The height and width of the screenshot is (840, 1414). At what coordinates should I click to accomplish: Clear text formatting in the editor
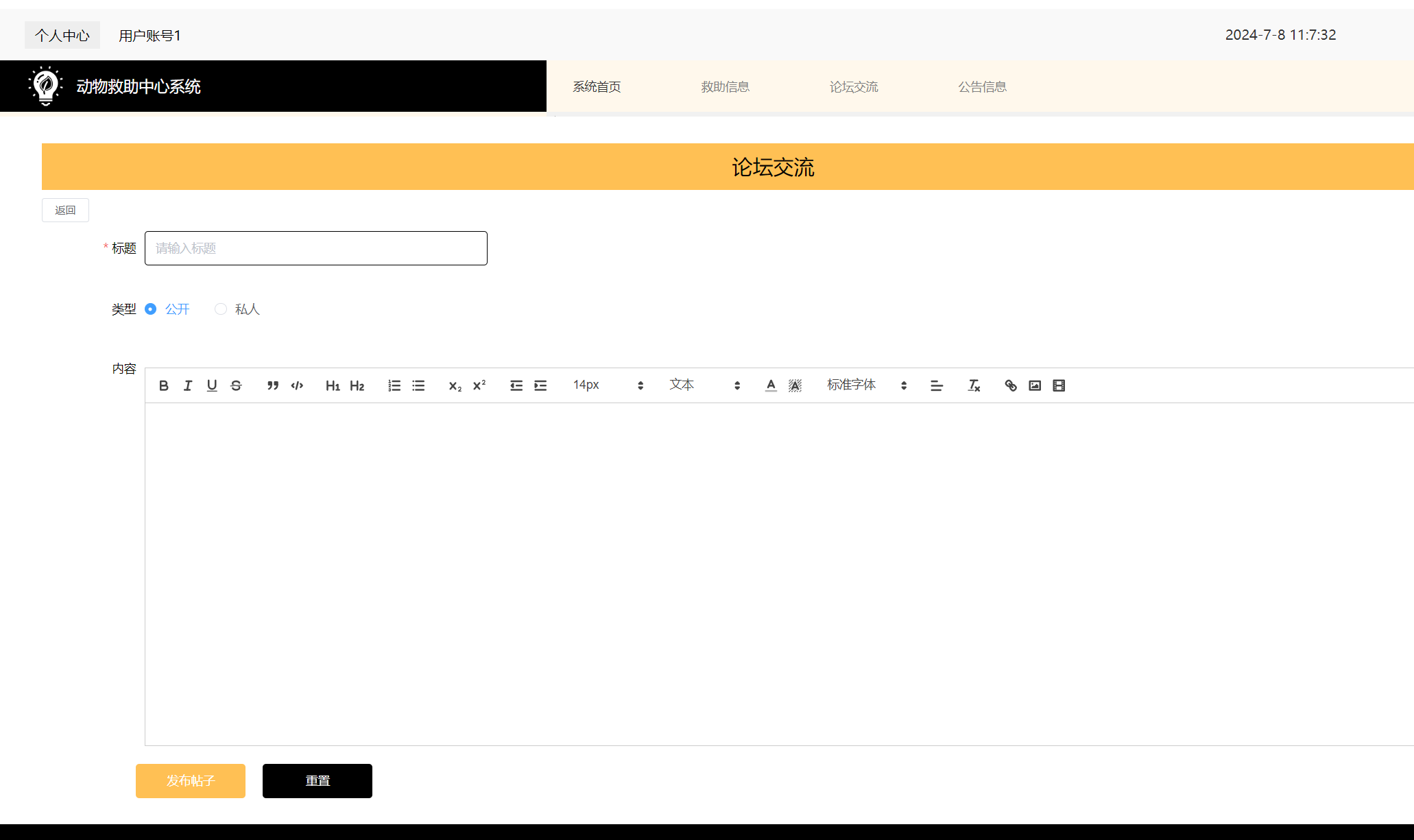click(x=973, y=385)
